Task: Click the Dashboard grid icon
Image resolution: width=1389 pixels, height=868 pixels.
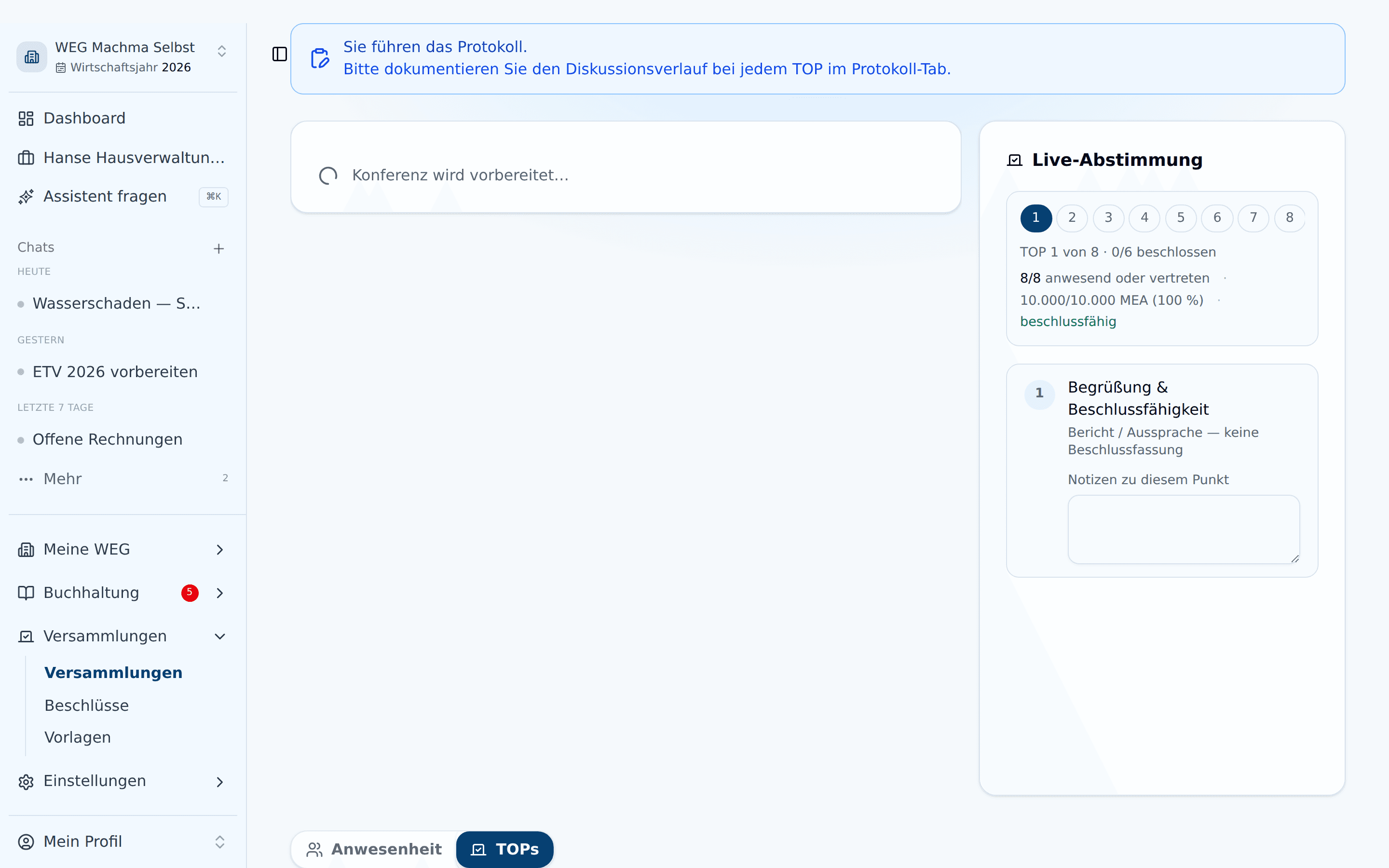Action: (26, 118)
